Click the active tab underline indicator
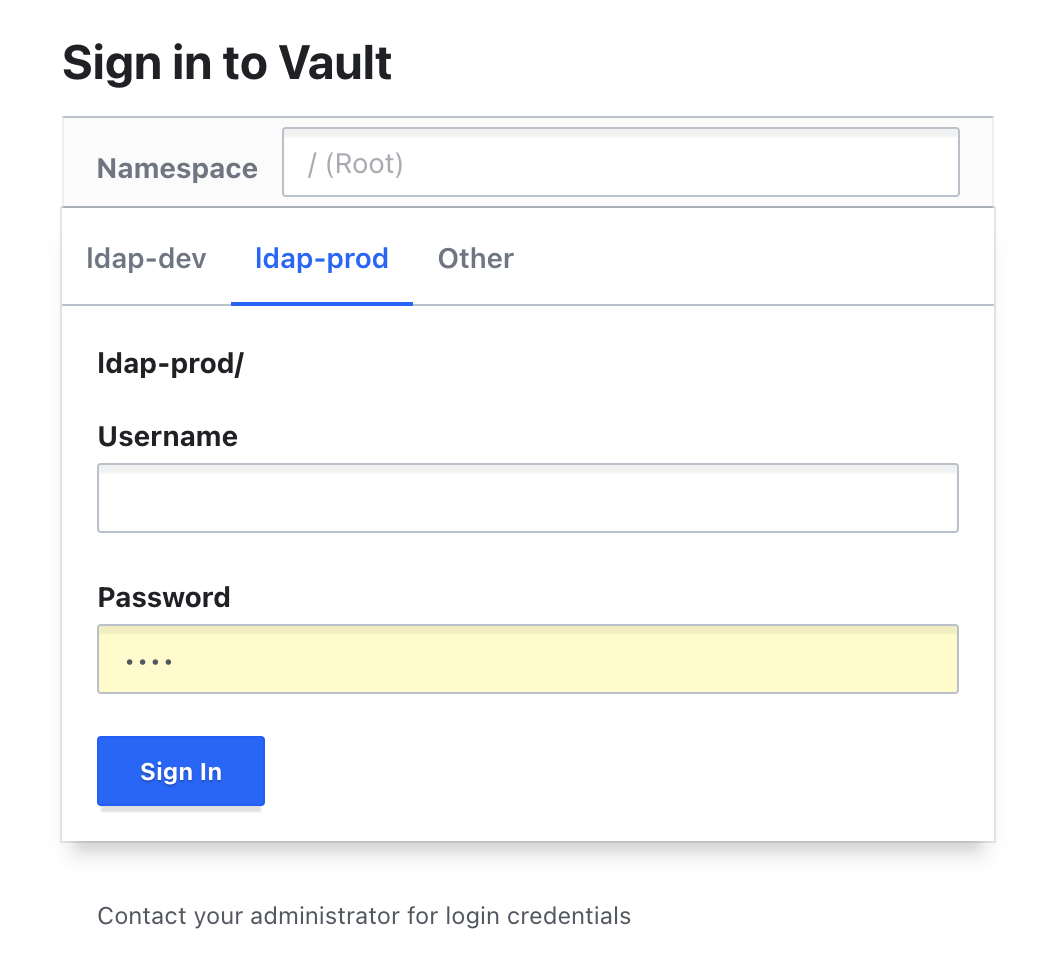This screenshot has width=1040, height=968. [322, 302]
